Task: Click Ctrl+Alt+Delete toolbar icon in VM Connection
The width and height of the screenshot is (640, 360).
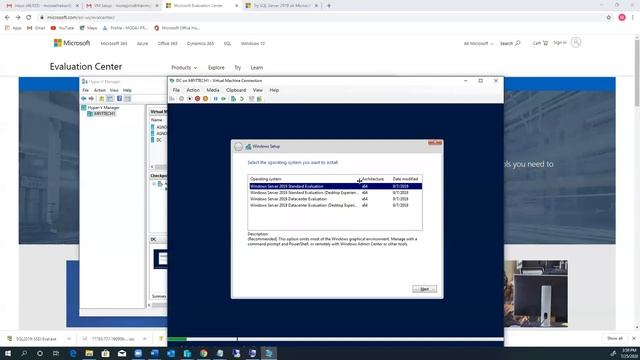Action: click(172, 99)
